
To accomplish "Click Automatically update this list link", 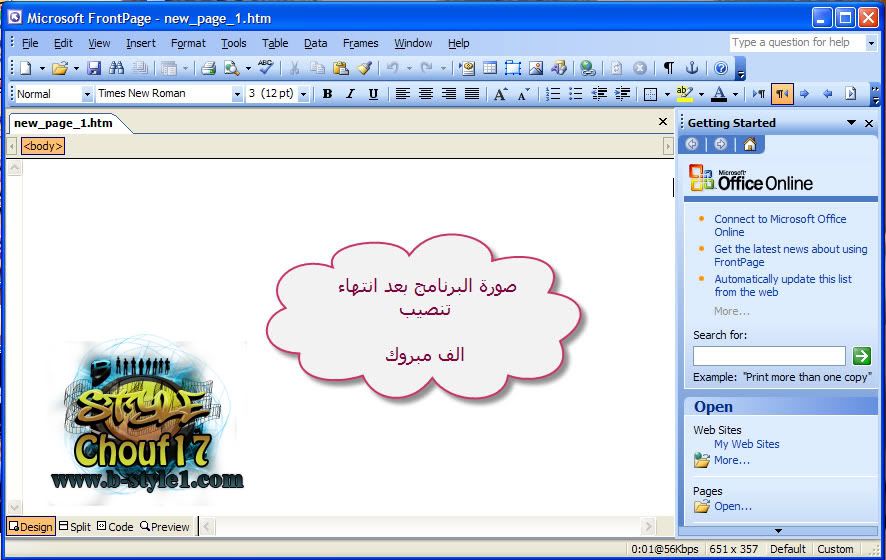I will (783, 285).
